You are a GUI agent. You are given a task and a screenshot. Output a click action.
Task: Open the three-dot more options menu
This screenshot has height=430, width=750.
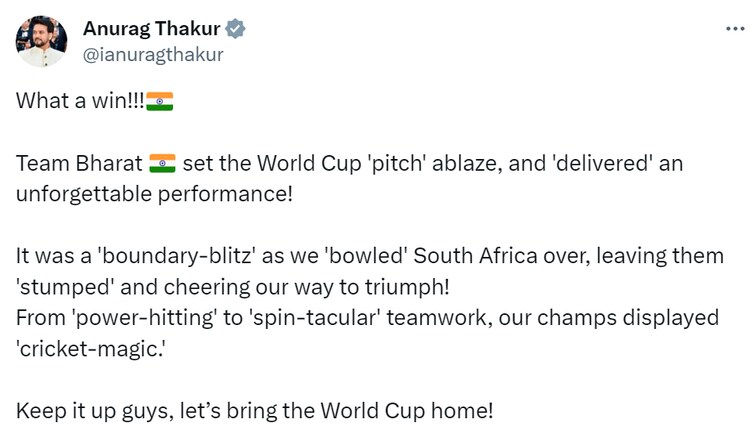click(734, 28)
